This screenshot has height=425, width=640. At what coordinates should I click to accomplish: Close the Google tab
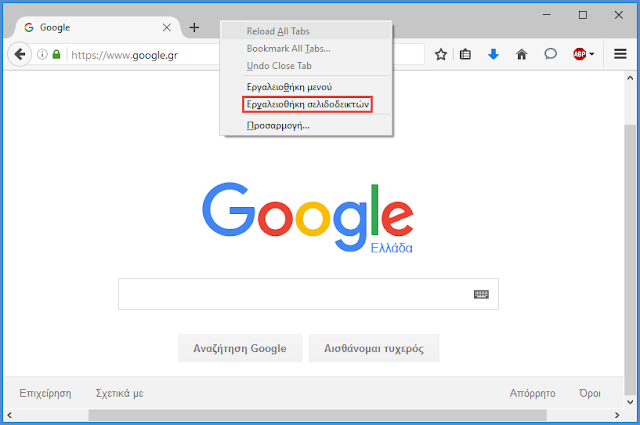tap(167, 27)
